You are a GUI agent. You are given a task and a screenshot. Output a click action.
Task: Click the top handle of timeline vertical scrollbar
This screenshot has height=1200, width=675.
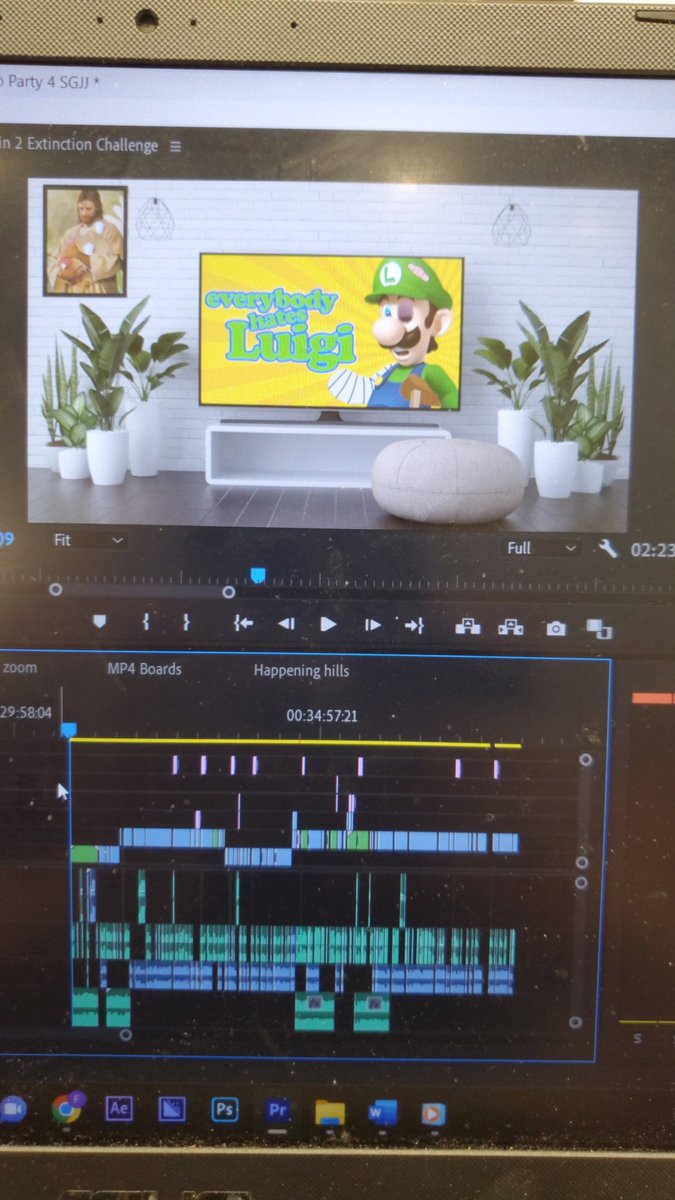click(585, 760)
